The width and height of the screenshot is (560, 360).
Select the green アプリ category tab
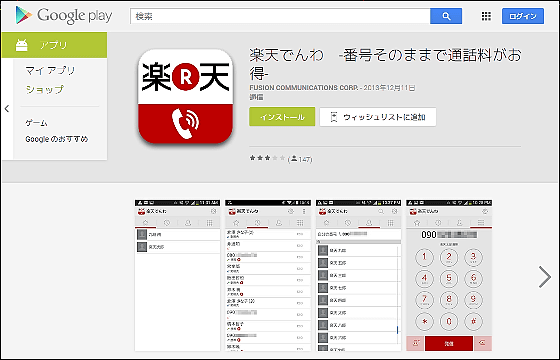tap(54, 45)
